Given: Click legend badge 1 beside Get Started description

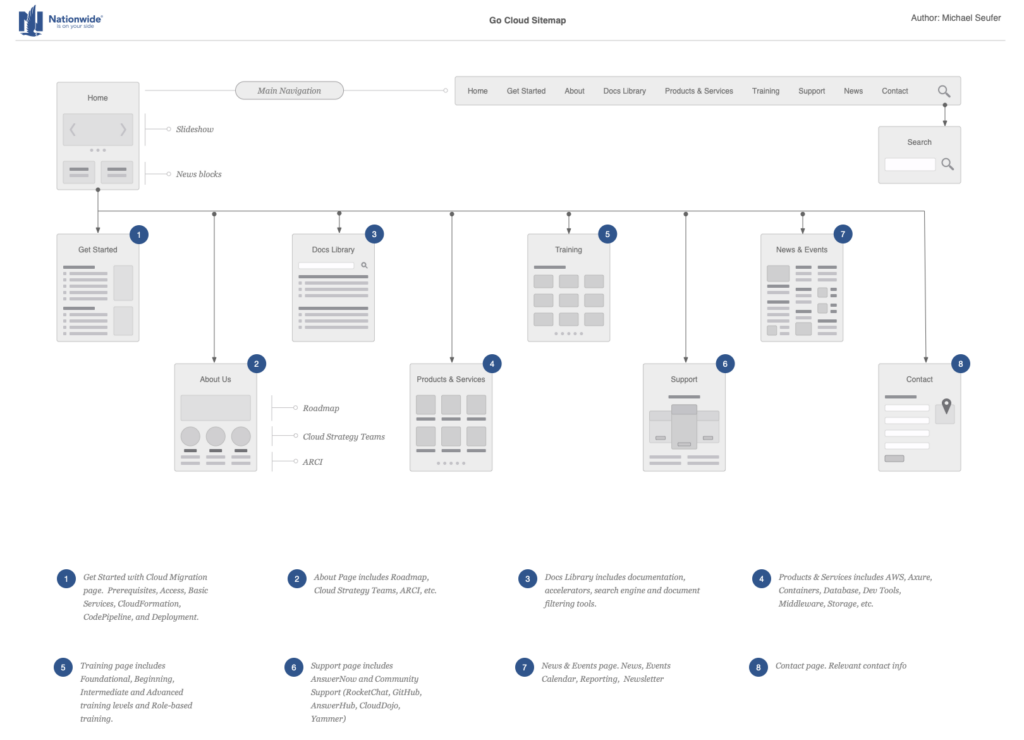Looking at the screenshot, I should (66, 579).
